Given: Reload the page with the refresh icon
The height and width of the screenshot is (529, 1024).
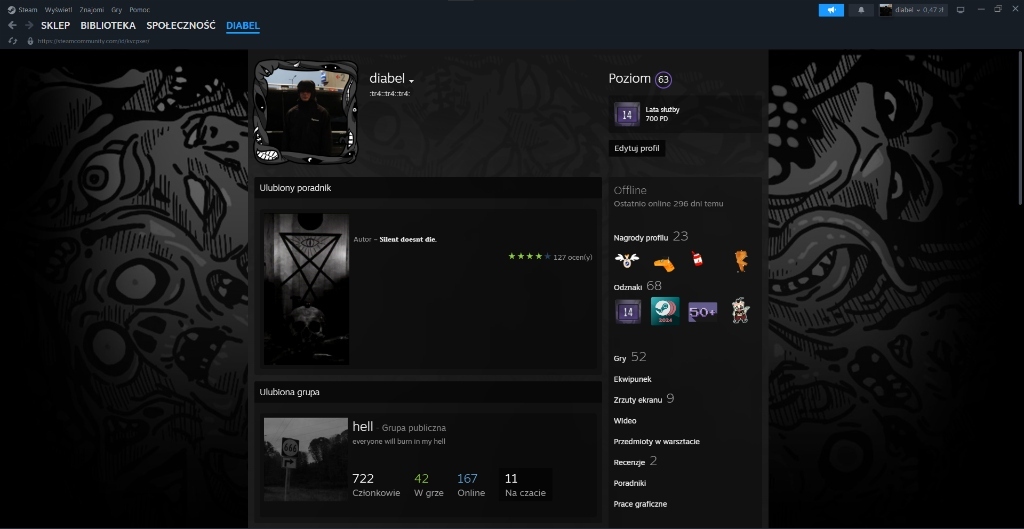Looking at the screenshot, I should 12,41.
